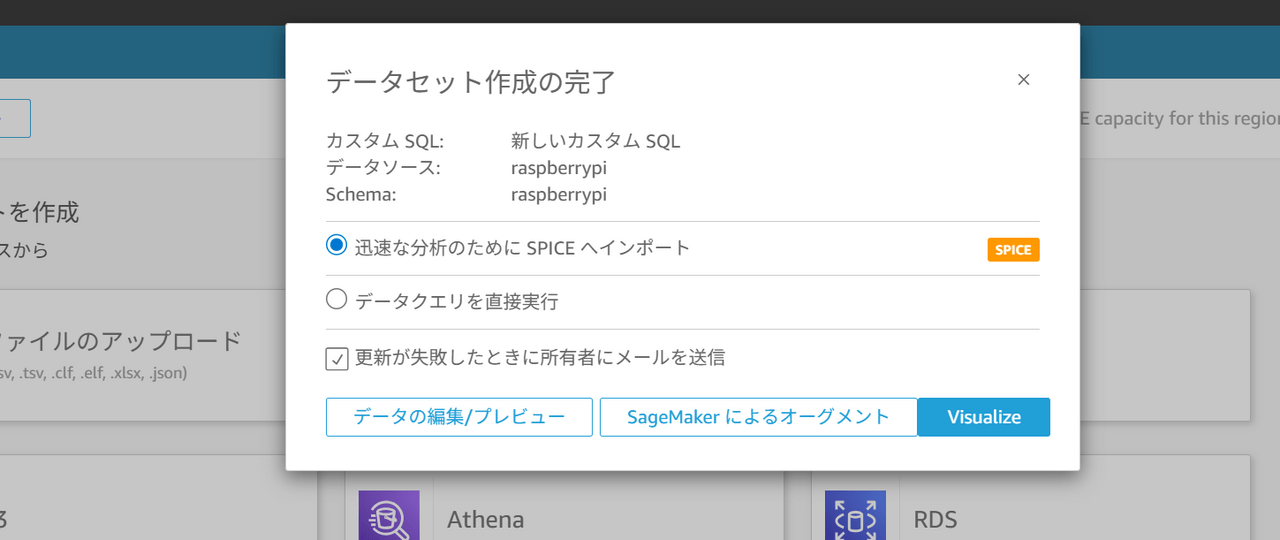Click the orange SPICE badge
The image size is (1280, 540).
(x=1013, y=250)
